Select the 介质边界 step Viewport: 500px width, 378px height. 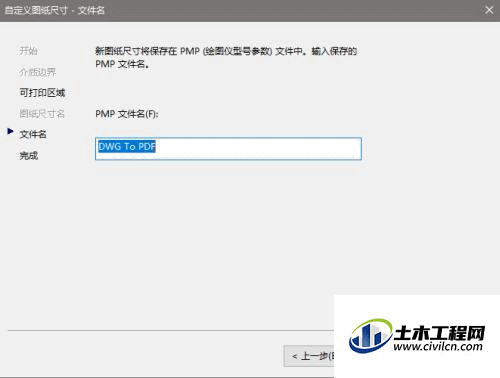point(37,72)
